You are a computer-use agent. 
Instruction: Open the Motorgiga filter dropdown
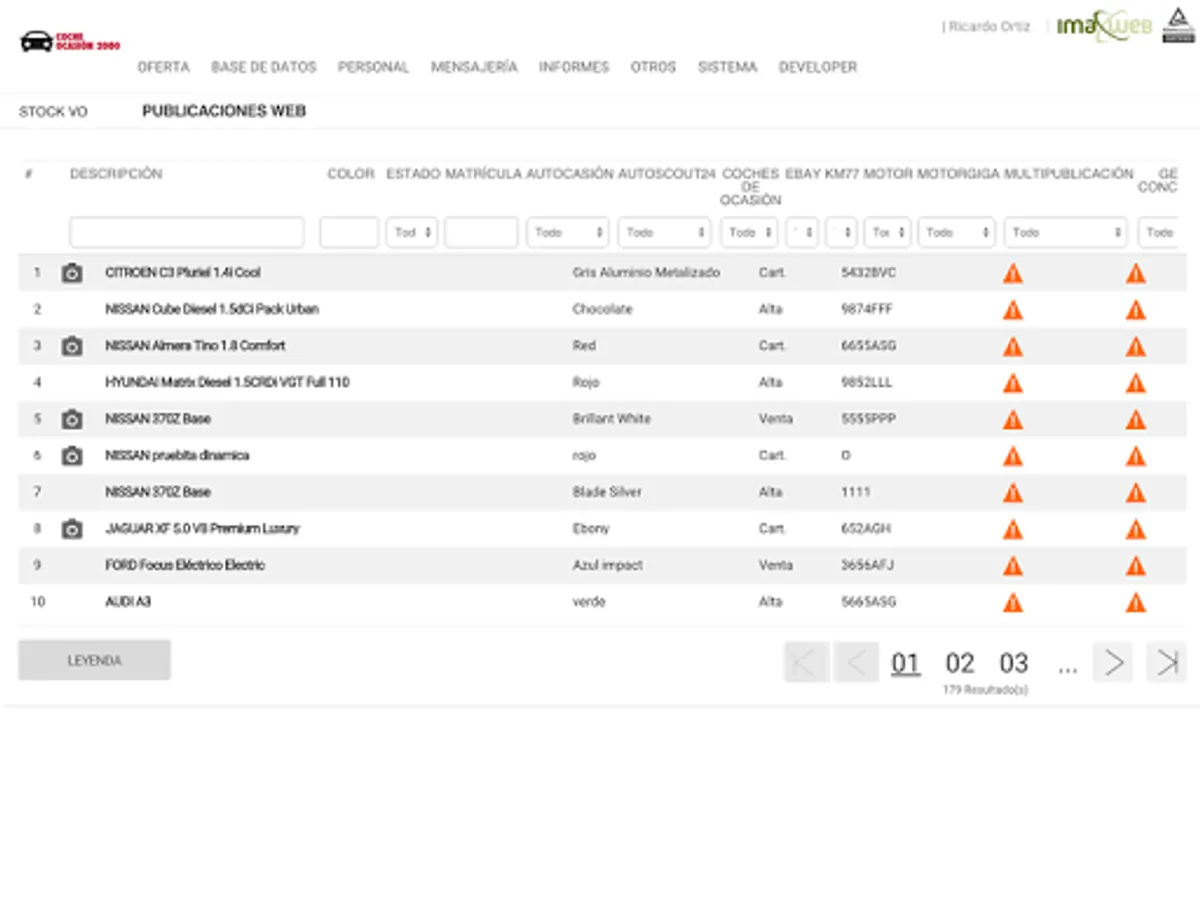[x=957, y=232]
